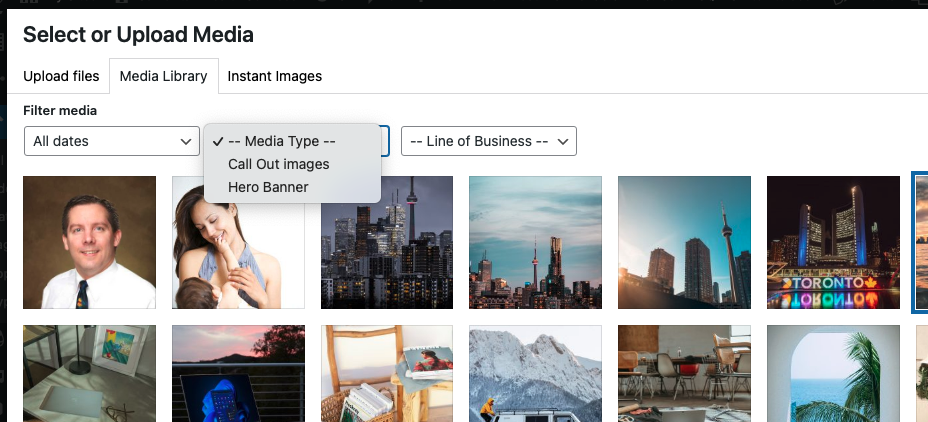This screenshot has width=928, height=422.
Task: Select Hero Banner option
Action: click(292, 187)
